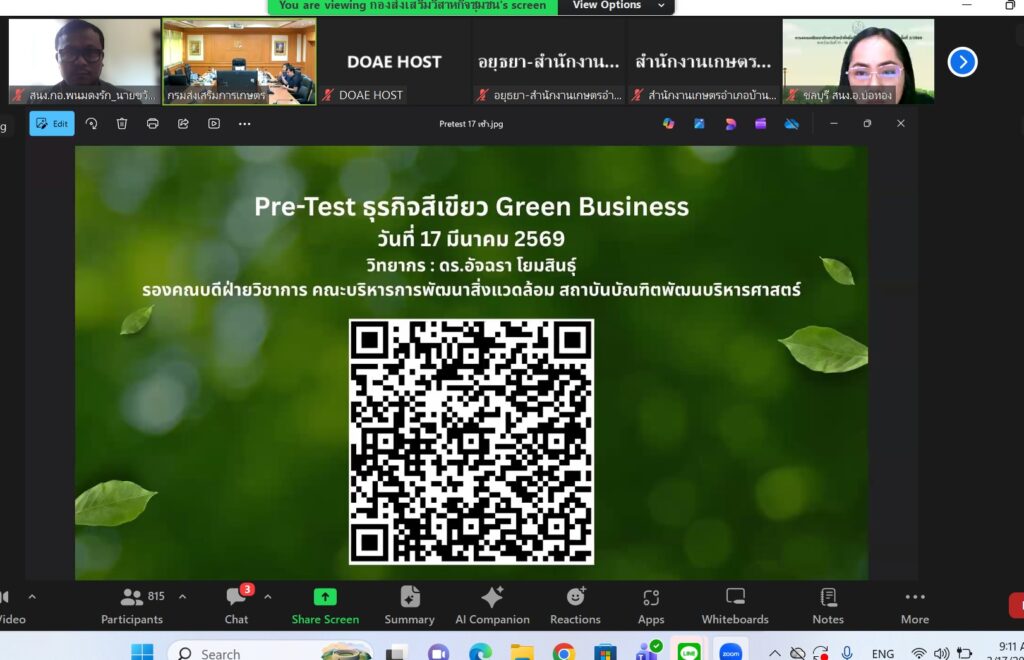Open the Zoom meeting Summary
The width and height of the screenshot is (1024, 660).
pos(410,605)
